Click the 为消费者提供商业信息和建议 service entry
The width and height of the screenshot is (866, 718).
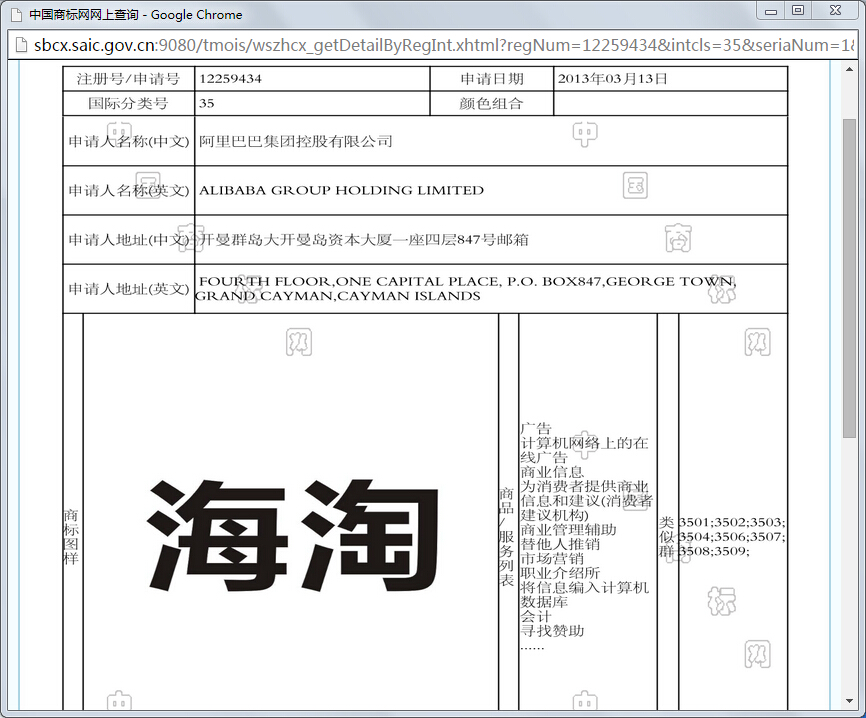pyautogui.click(x=587, y=501)
